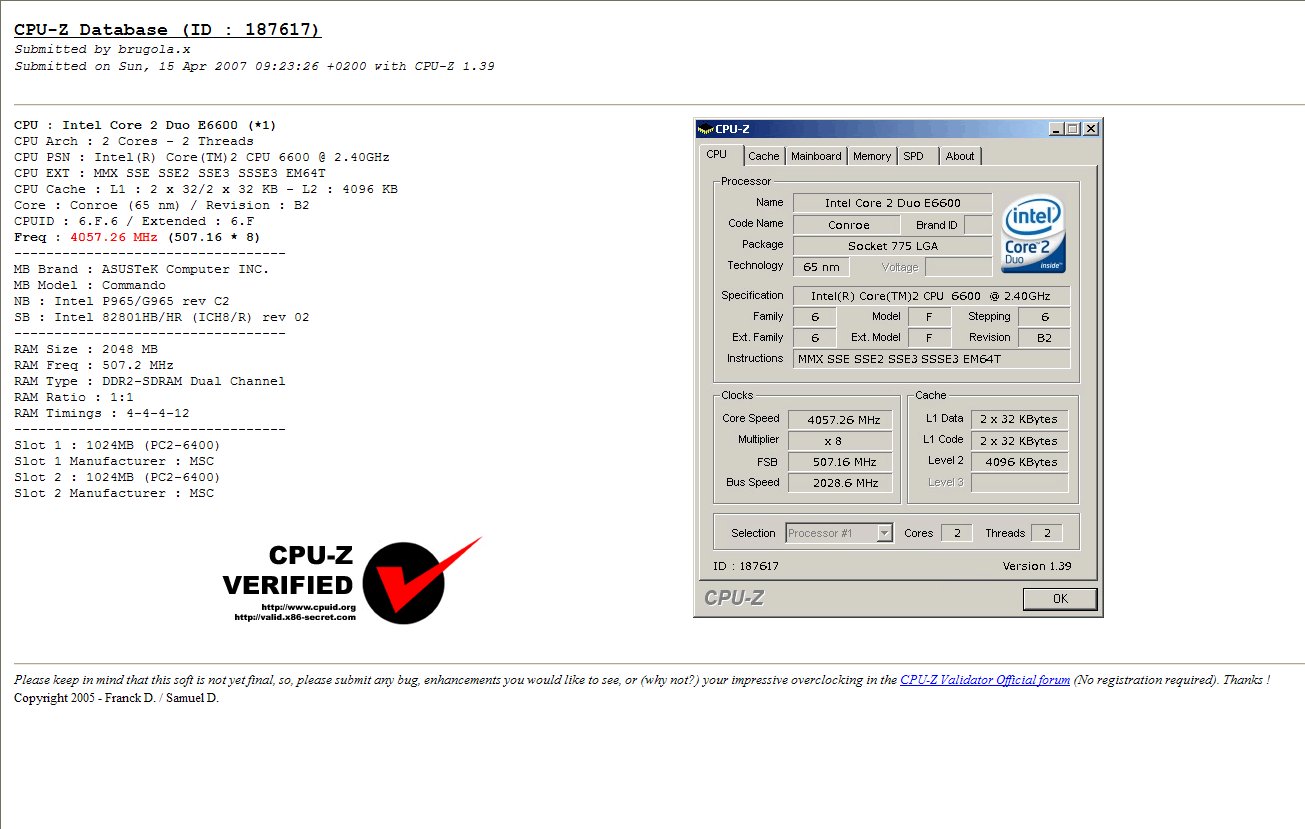Click the FSB value 507.16 MHz field

point(840,462)
